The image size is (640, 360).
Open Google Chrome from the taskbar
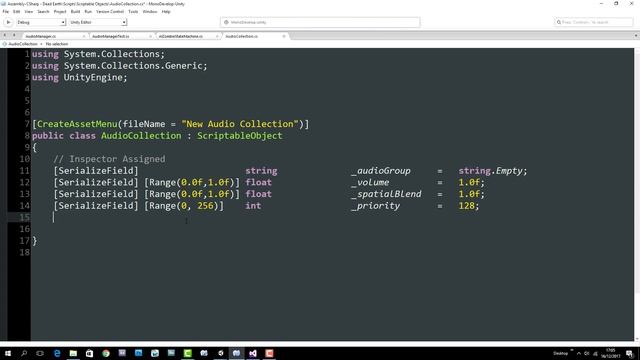[x=106, y=353]
